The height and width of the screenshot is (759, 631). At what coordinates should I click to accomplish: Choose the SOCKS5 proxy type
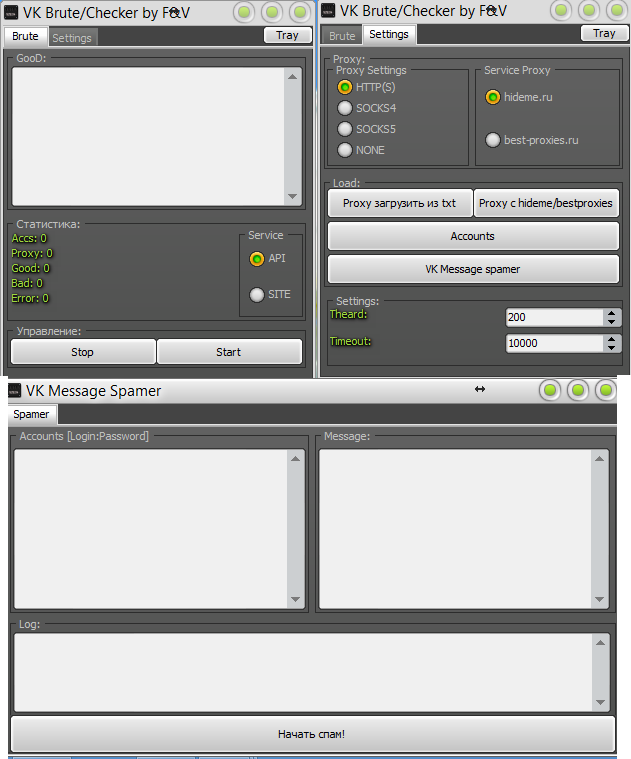[x=345, y=129]
